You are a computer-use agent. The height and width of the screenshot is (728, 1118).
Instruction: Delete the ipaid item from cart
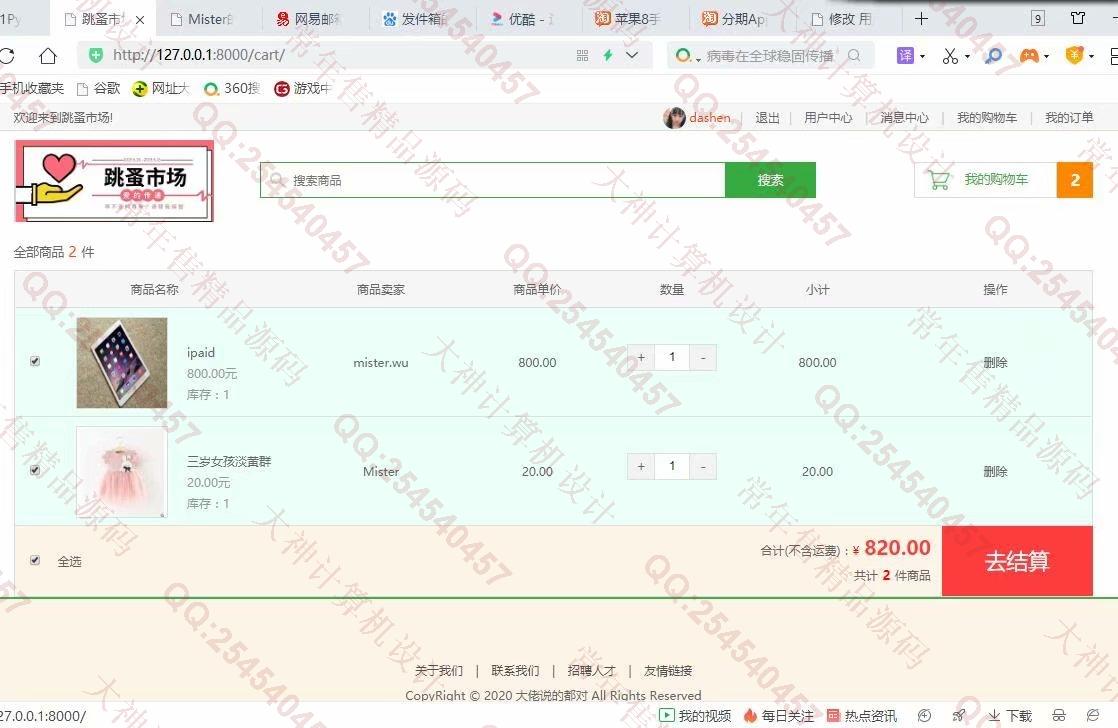995,362
